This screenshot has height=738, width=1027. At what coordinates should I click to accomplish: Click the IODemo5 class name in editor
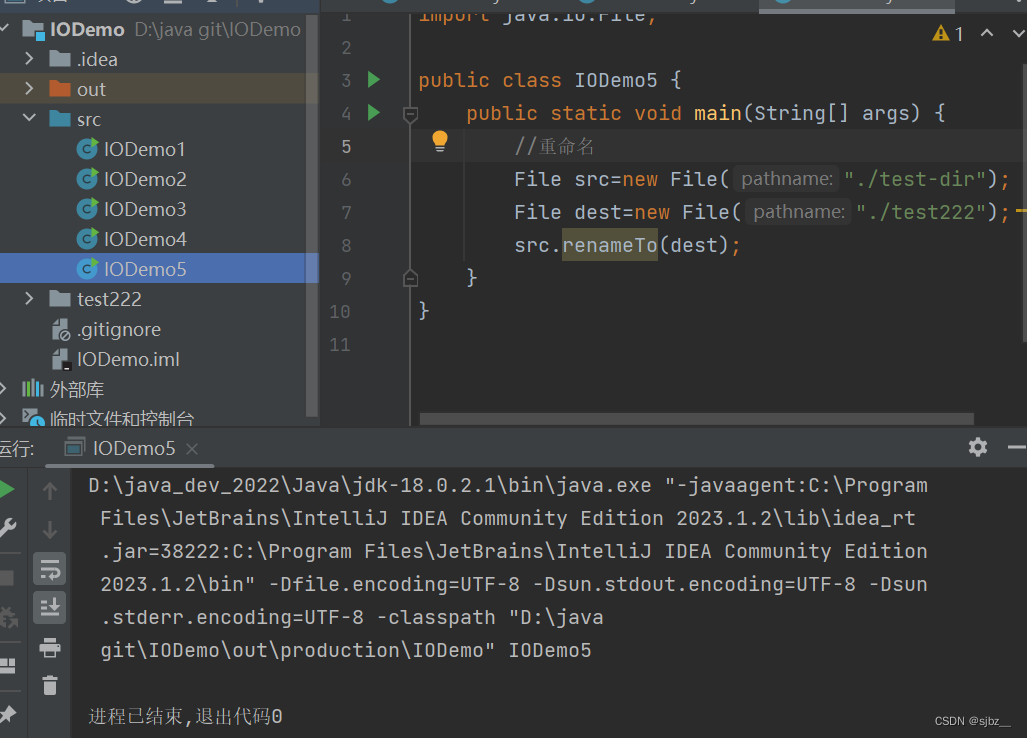(x=616, y=80)
